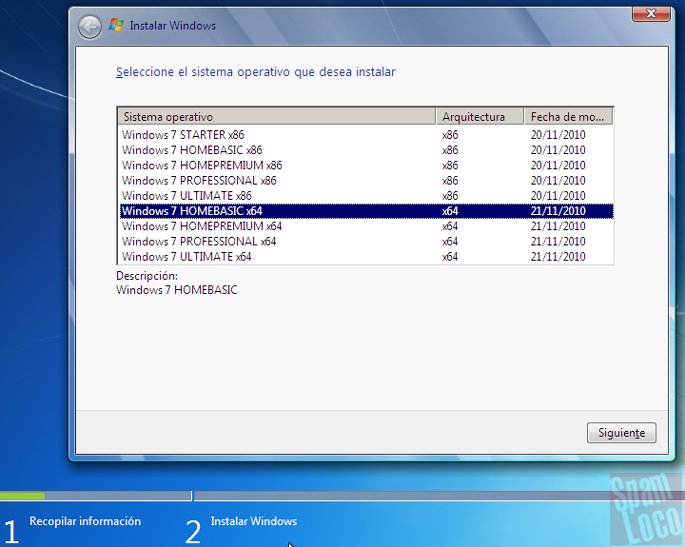Click the Recopilar información step label
Viewport: 685px width, 547px height.
click(85, 521)
